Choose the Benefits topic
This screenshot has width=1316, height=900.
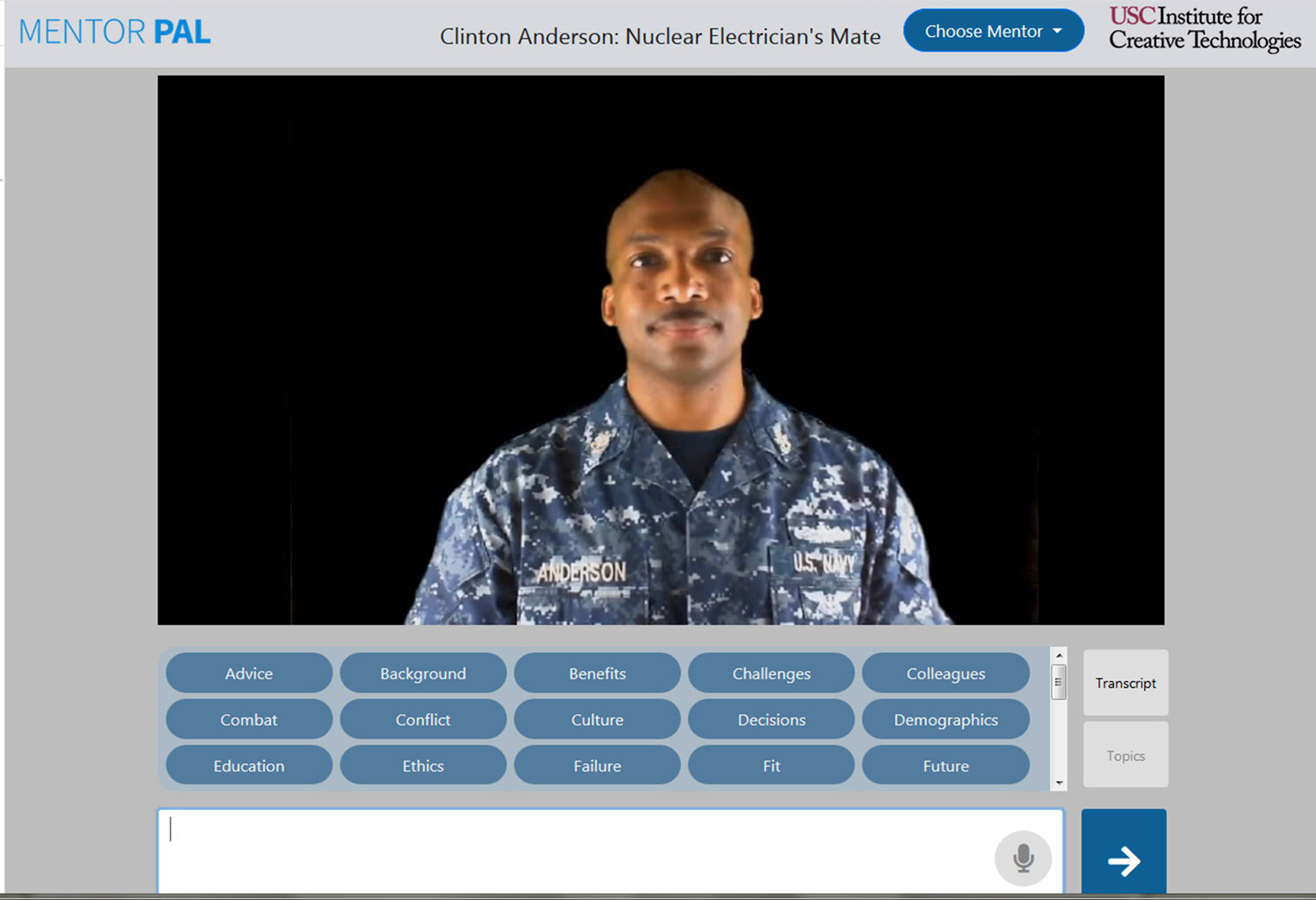click(597, 673)
